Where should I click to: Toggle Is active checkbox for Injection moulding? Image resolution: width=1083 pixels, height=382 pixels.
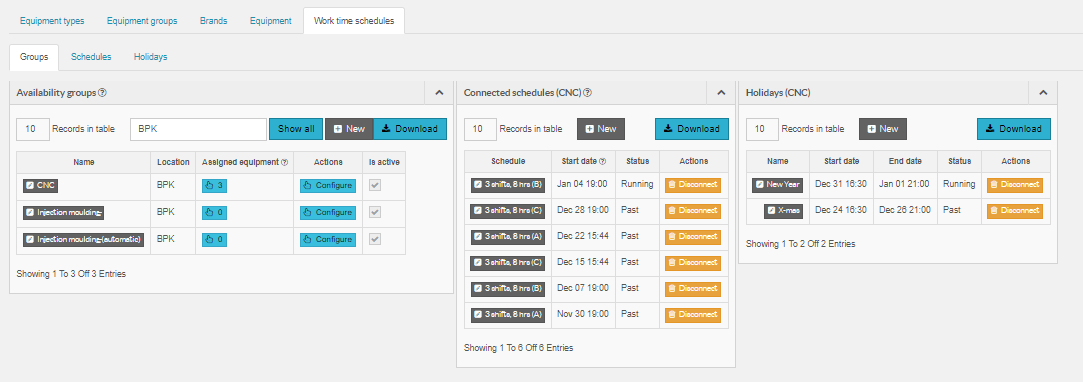pyautogui.click(x=375, y=212)
